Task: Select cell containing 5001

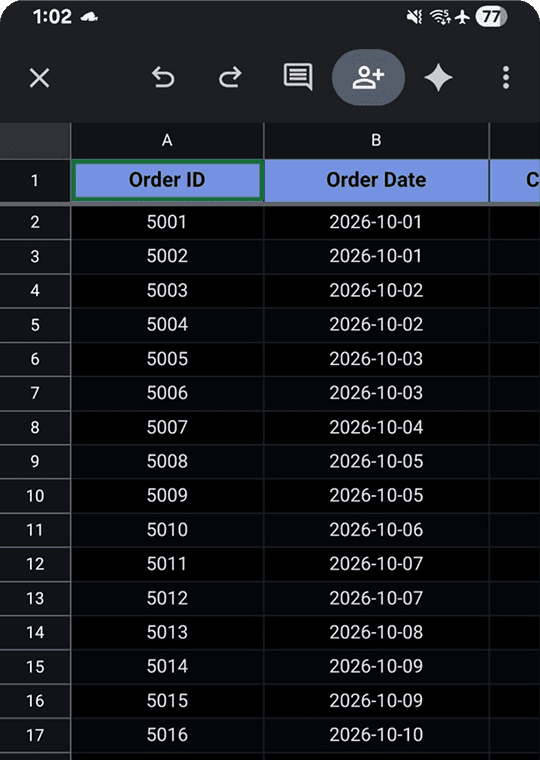Action: (x=167, y=222)
